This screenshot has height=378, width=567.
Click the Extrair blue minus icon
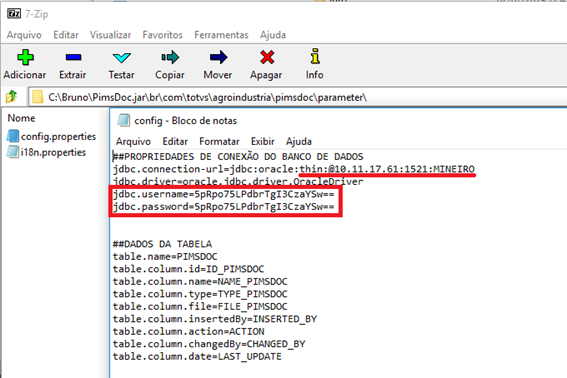[x=73, y=57]
